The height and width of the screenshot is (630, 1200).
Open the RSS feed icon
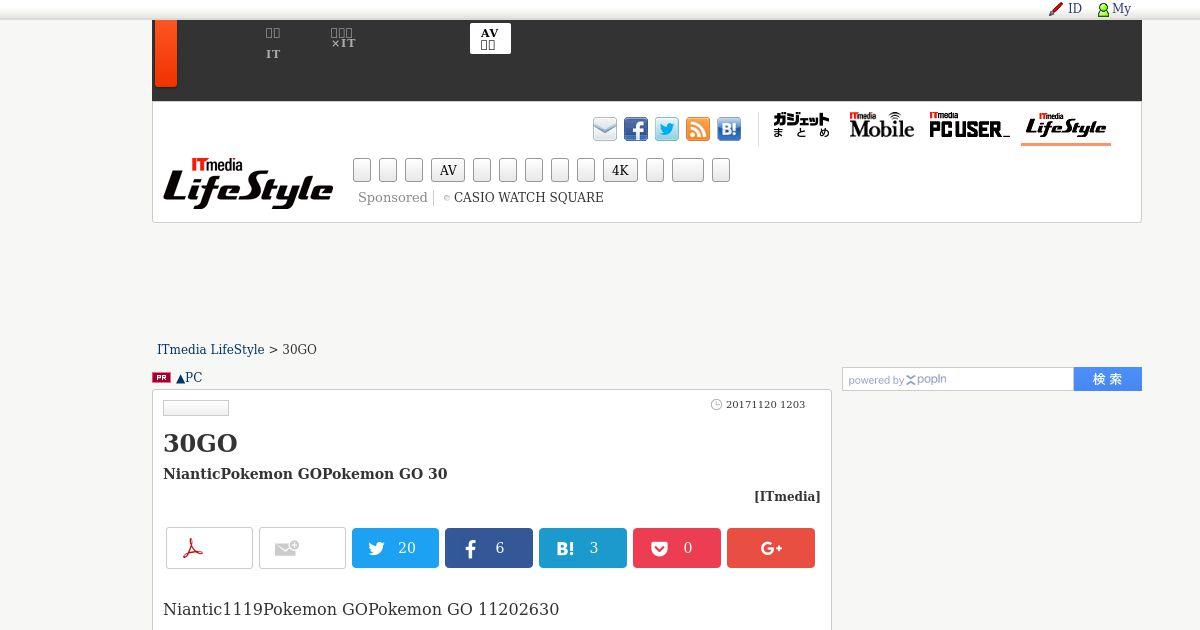coord(698,129)
